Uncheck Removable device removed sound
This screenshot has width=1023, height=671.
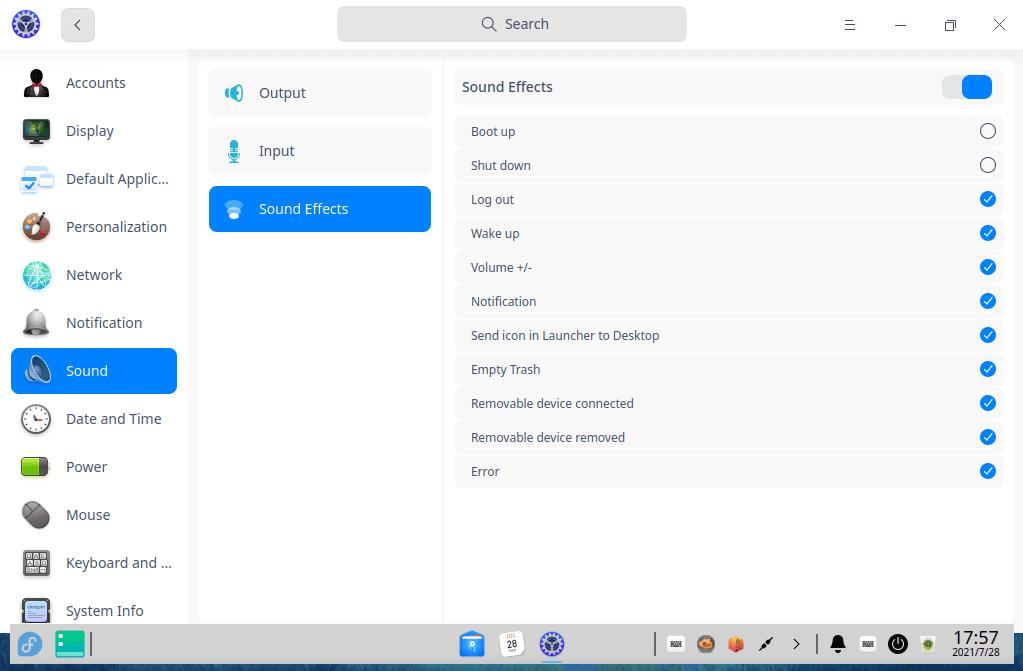click(987, 437)
